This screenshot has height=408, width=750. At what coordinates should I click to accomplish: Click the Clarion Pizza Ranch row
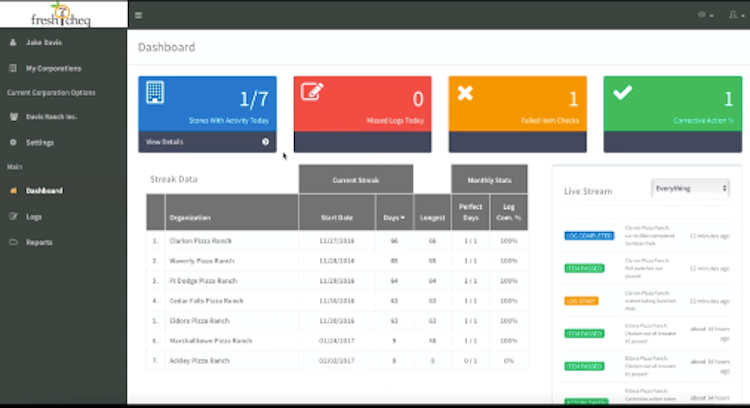[x=337, y=241]
